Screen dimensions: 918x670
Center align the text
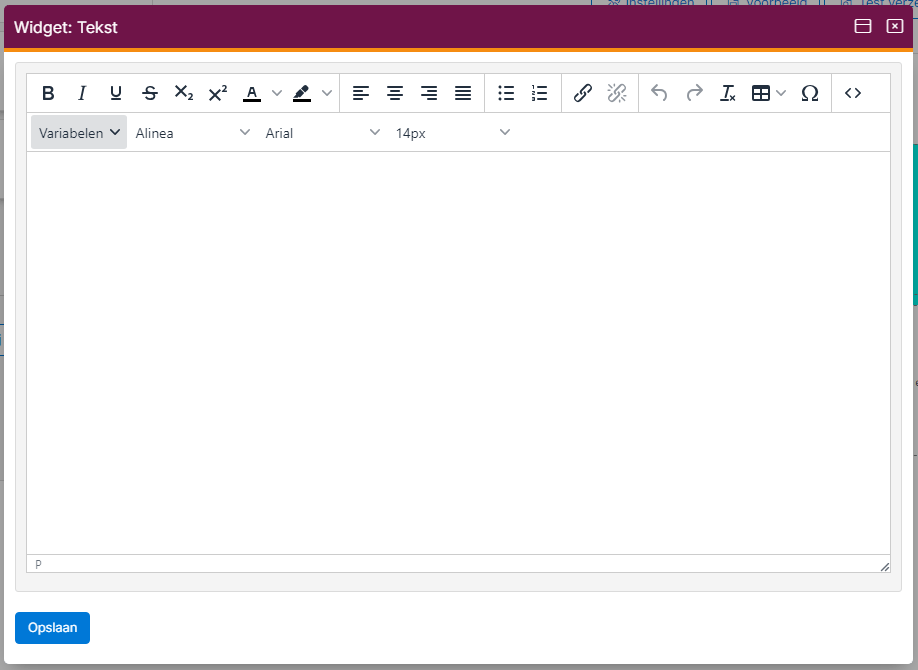click(395, 93)
